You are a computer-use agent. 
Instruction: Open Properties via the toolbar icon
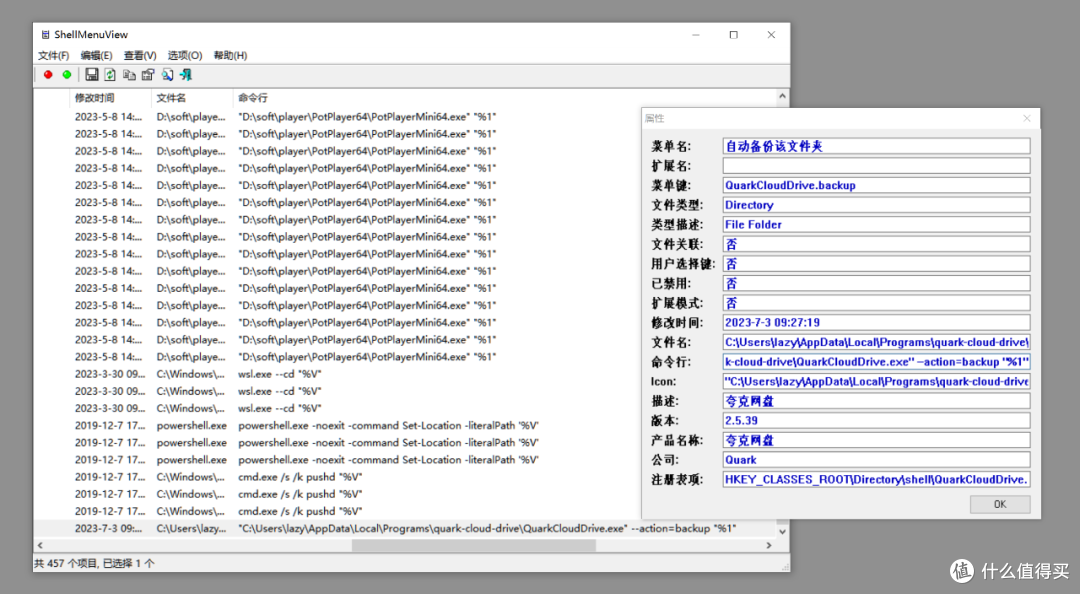pyautogui.click(x=148, y=74)
